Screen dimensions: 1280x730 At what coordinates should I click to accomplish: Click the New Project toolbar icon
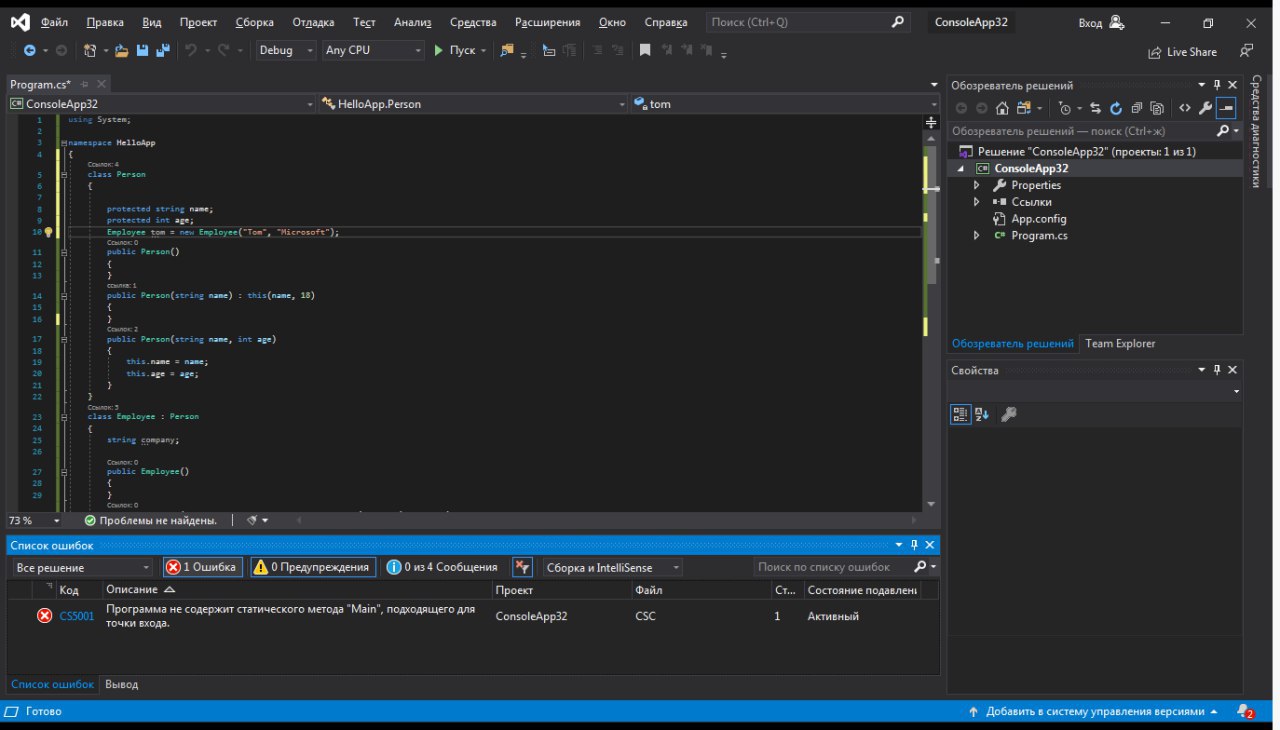pyautogui.click(x=92, y=50)
